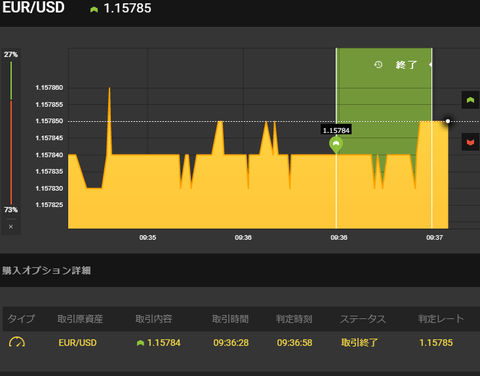The height and width of the screenshot is (376, 480).
Task: Click the speedometer type icon in the trade row
Action: click(x=17, y=342)
